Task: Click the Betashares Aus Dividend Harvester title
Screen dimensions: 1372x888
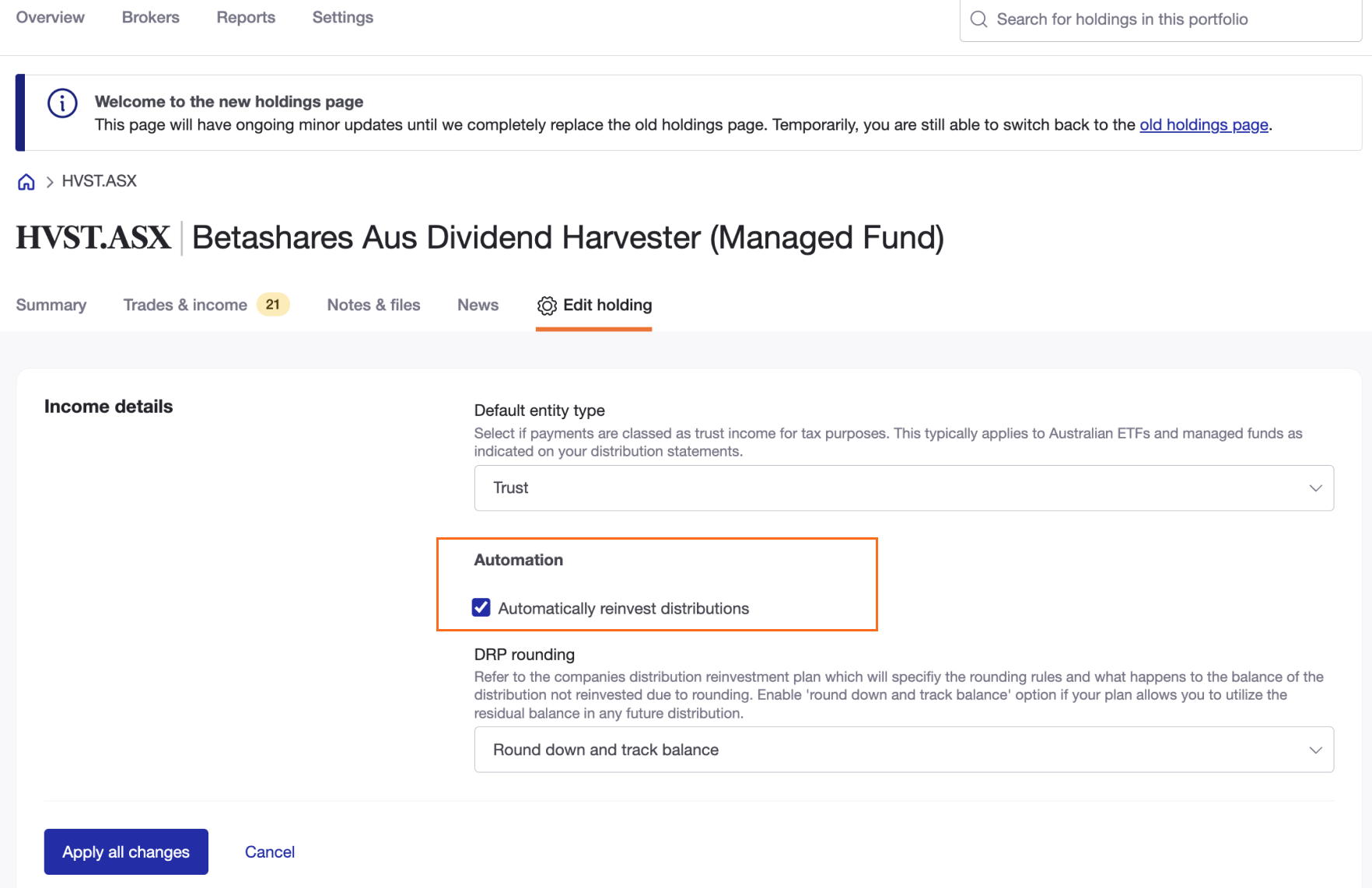Action: tap(568, 237)
